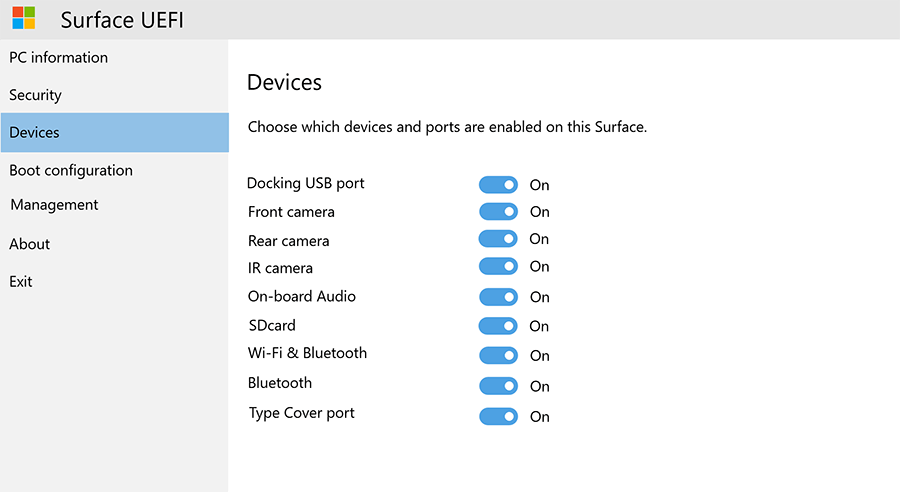Viewport: 900px width, 492px height.
Task: Click the Devices page heading
Action: 284,82
